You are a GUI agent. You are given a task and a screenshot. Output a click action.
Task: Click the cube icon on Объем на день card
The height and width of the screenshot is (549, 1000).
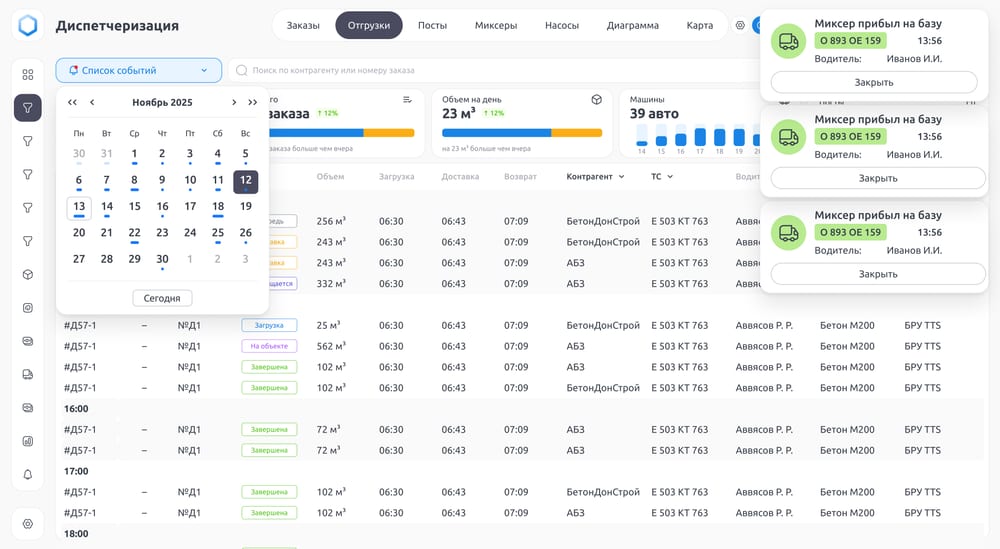click(x=596, y=99)
